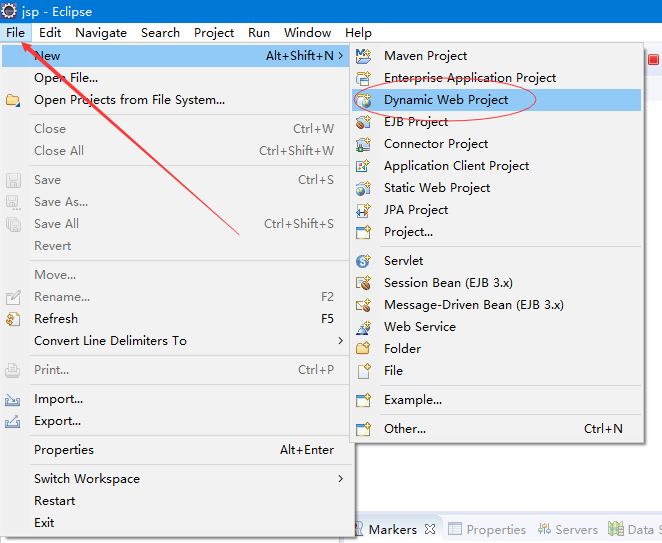The height and width of the screenshot is (543, 662).
Task: Click the Other... wizard icon
Action: 363,429
